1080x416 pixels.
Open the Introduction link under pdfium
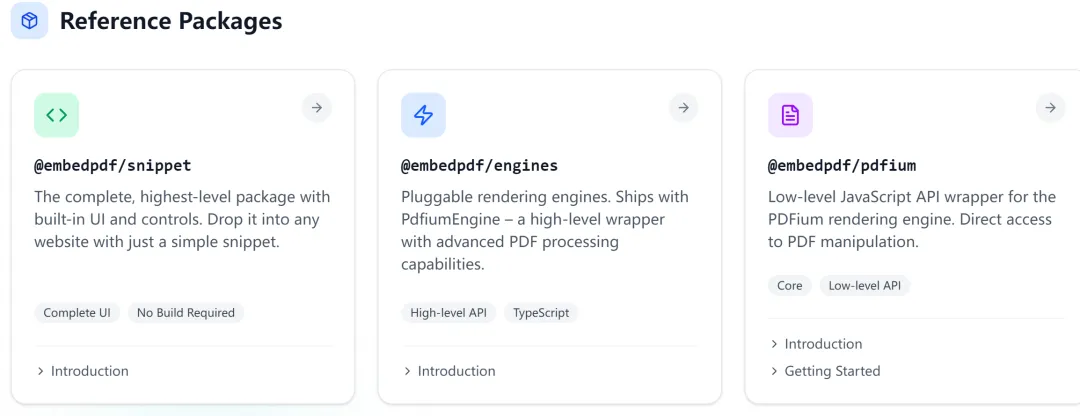pos(823,344)
